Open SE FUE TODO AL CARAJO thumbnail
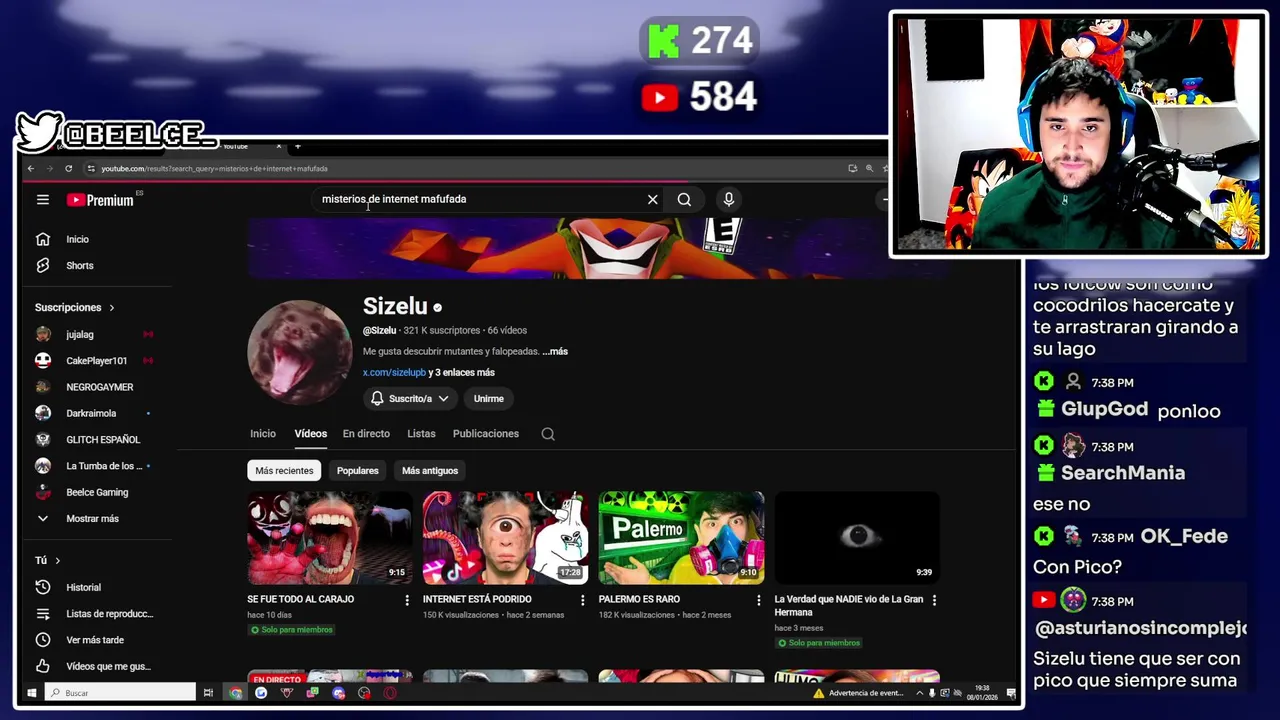 (330, 538)
